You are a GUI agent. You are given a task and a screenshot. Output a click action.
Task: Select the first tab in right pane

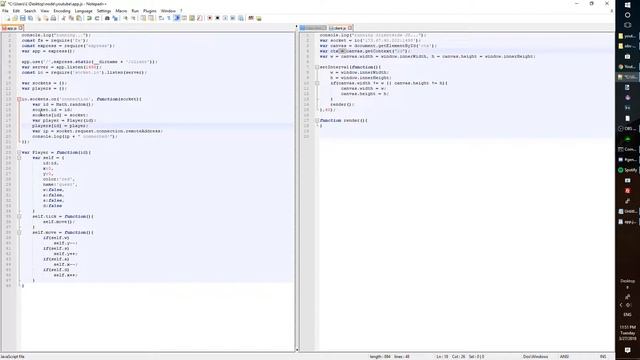click(313, 28)
